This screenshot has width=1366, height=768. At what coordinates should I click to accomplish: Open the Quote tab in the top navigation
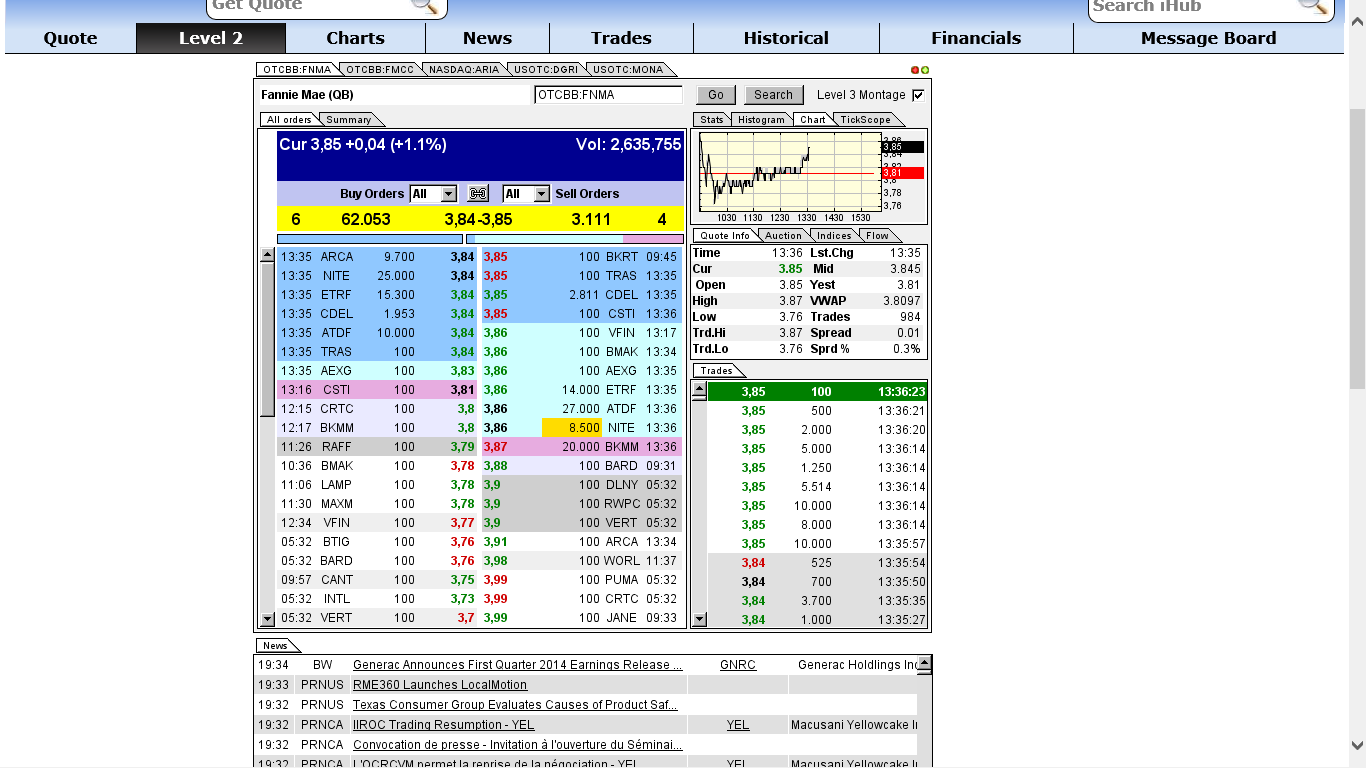point(70,38)
